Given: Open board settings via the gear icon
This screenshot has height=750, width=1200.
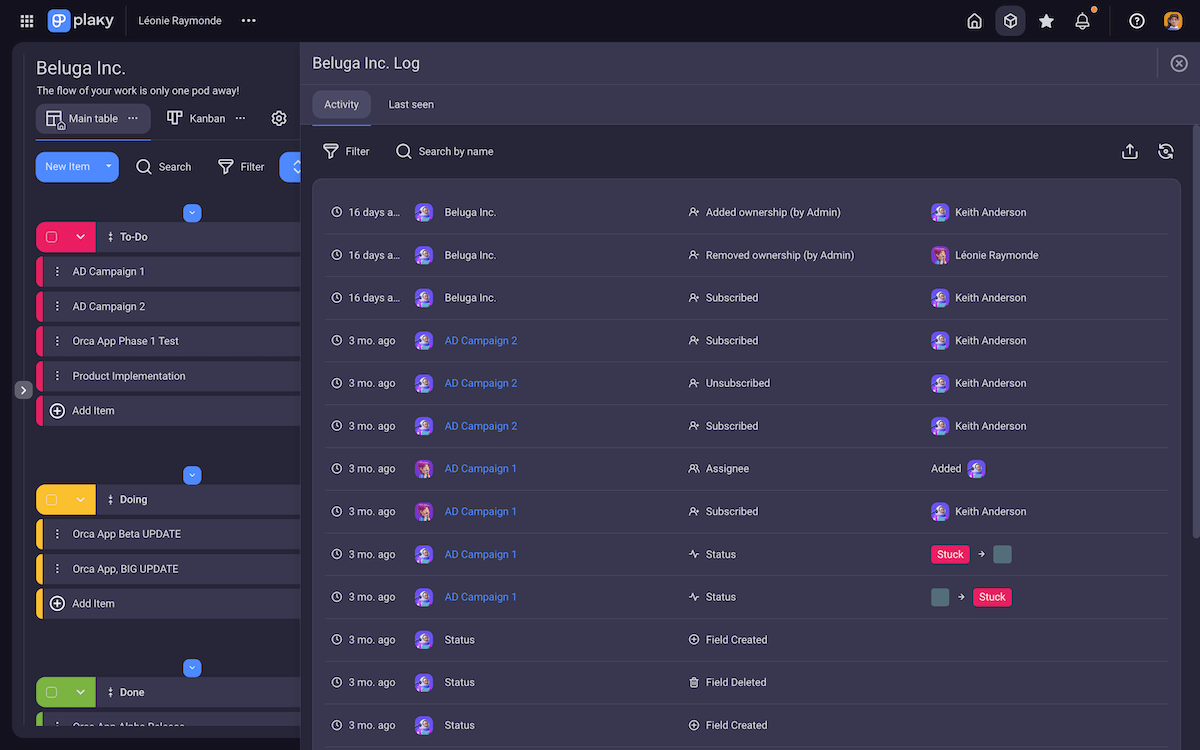Looking at the screenshot, I should [x=278, y=117].
